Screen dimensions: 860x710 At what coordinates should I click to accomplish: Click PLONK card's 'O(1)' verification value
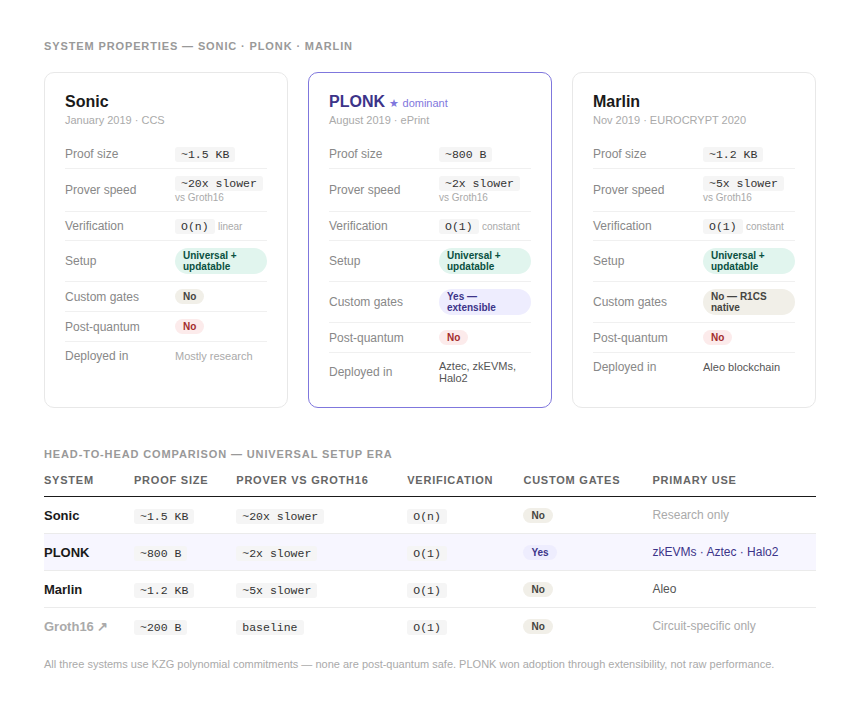point(458,226)
